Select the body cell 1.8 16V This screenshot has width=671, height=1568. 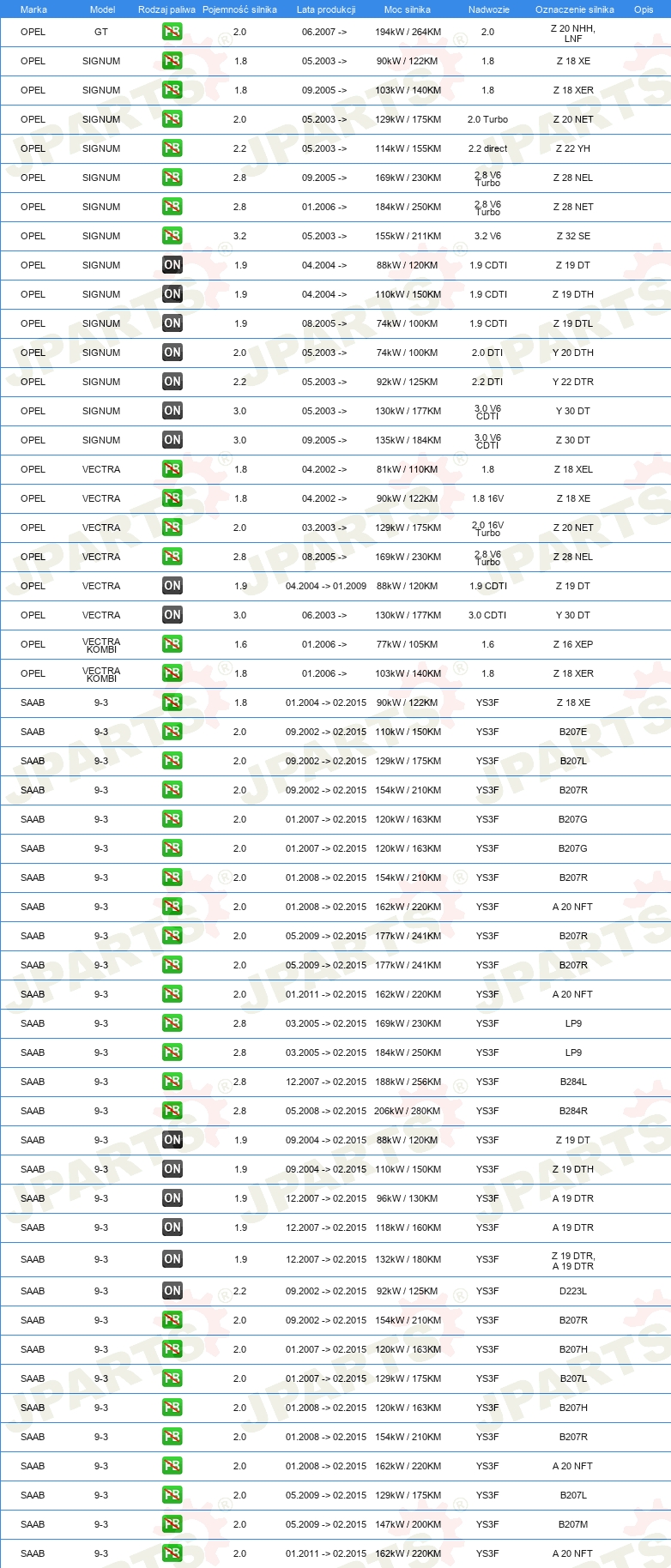click(487, 498)
